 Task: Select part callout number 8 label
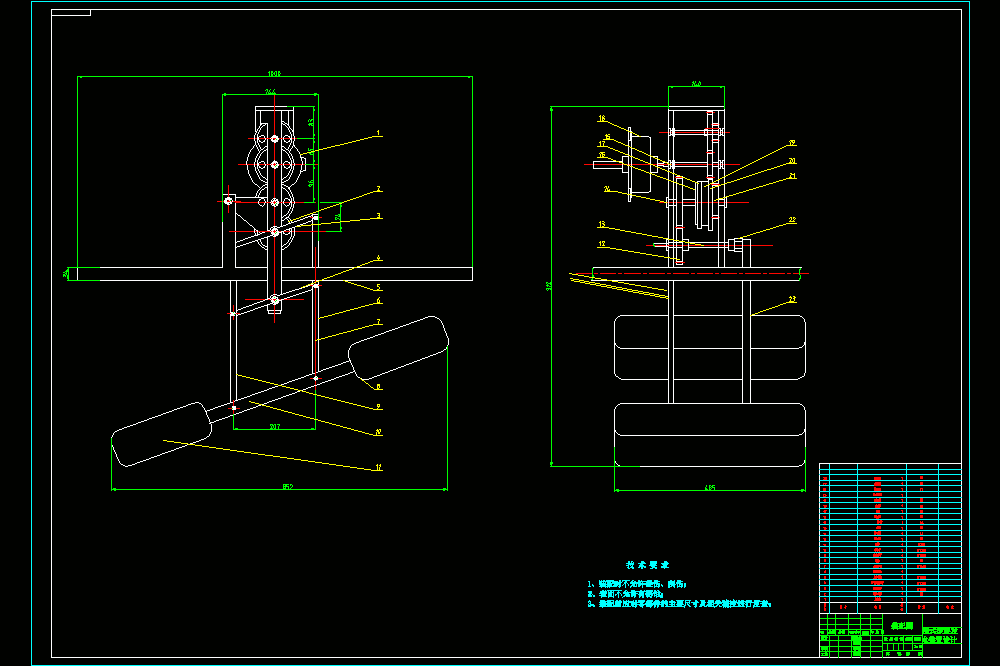378,387
